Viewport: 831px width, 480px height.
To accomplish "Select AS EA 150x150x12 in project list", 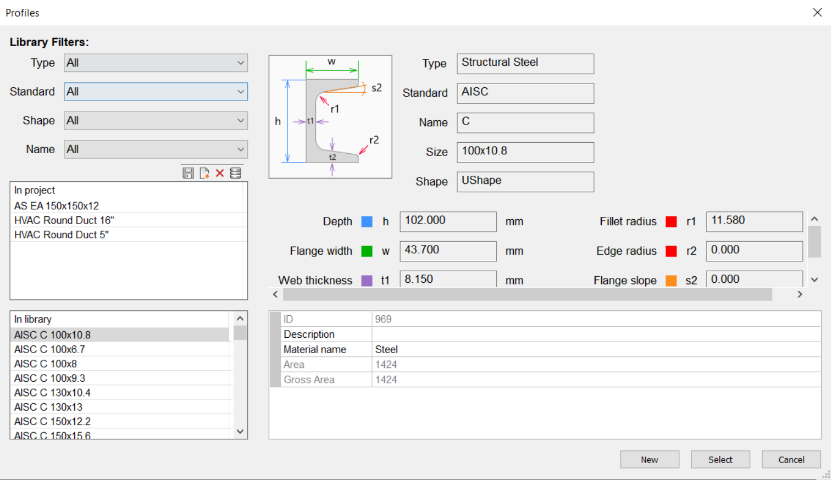I will coord(127,206).
